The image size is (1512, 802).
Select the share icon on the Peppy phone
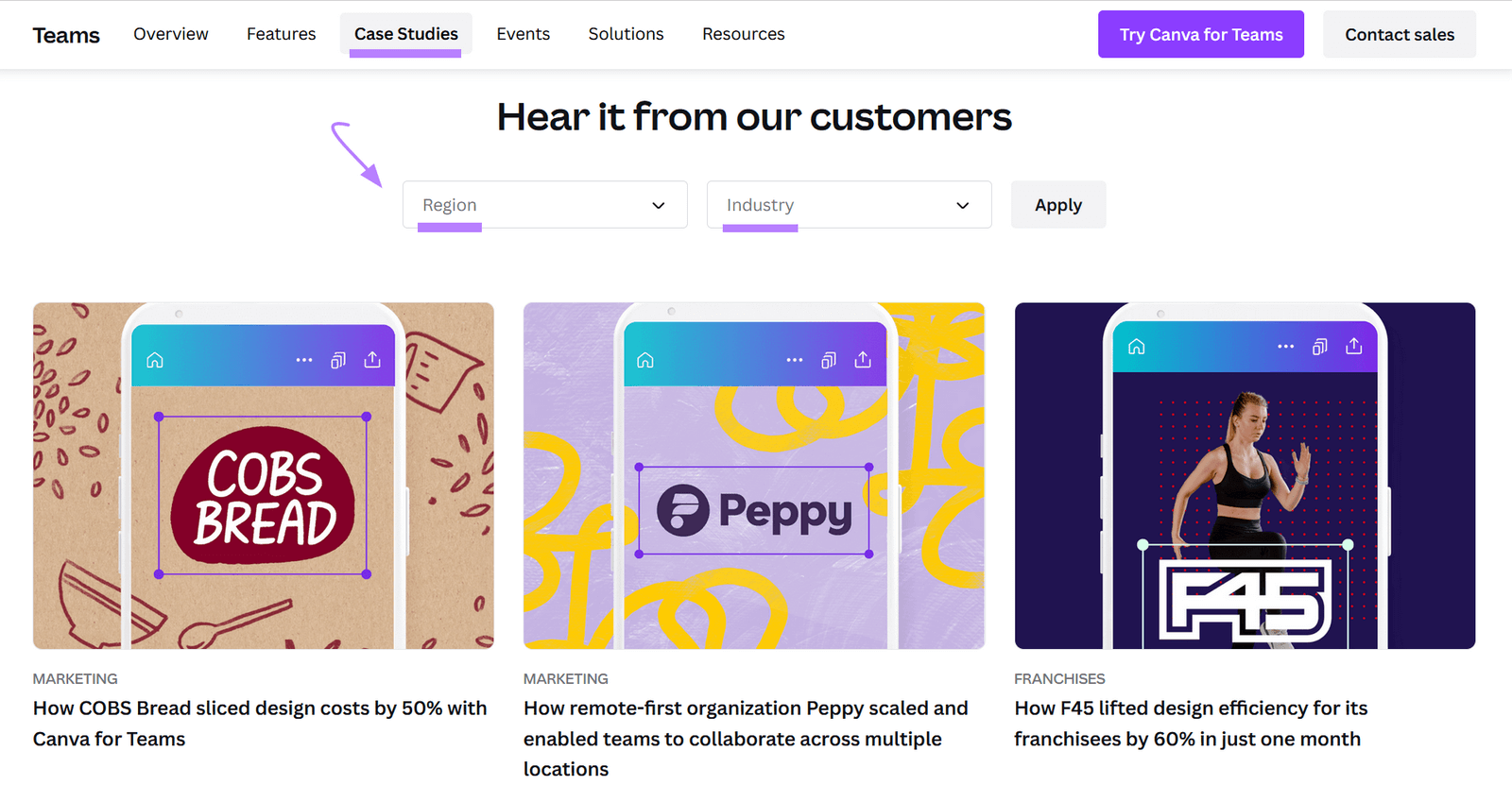point(863,359)
